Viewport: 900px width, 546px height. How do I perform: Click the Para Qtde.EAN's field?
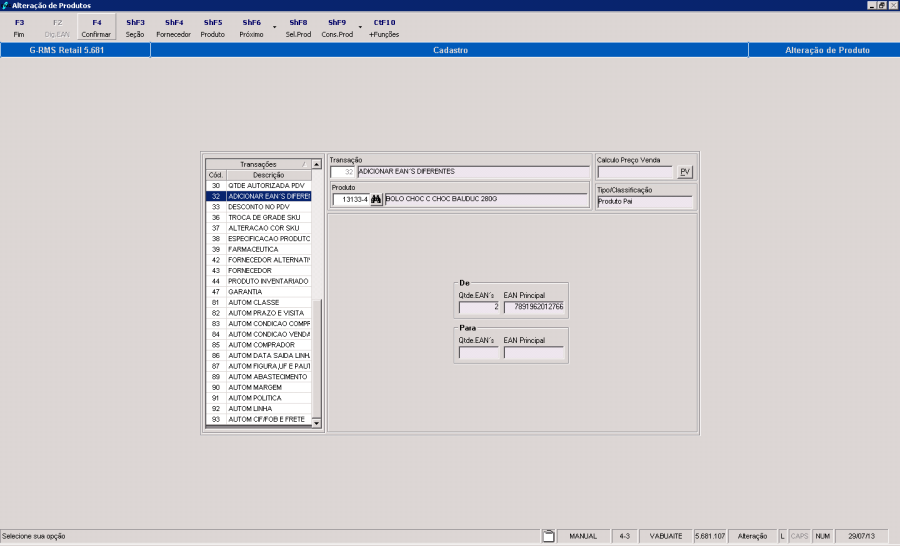pyautogui.click(x=479, y=353)
